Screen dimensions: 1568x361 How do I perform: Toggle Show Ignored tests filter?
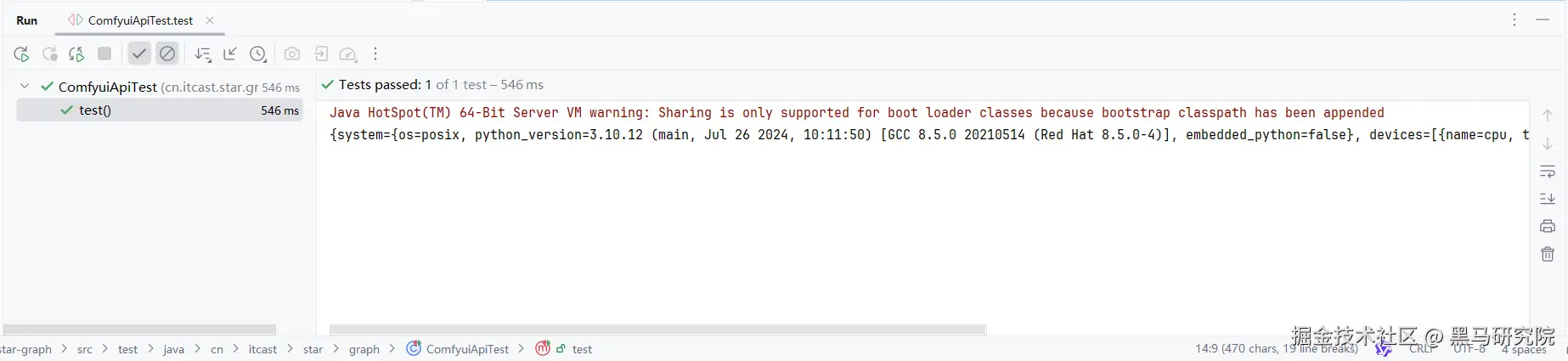[x=167, y=54]
